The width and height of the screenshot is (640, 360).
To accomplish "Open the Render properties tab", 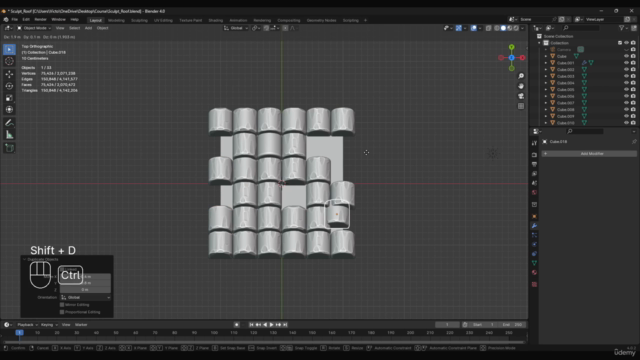I will tap(534, 155).
